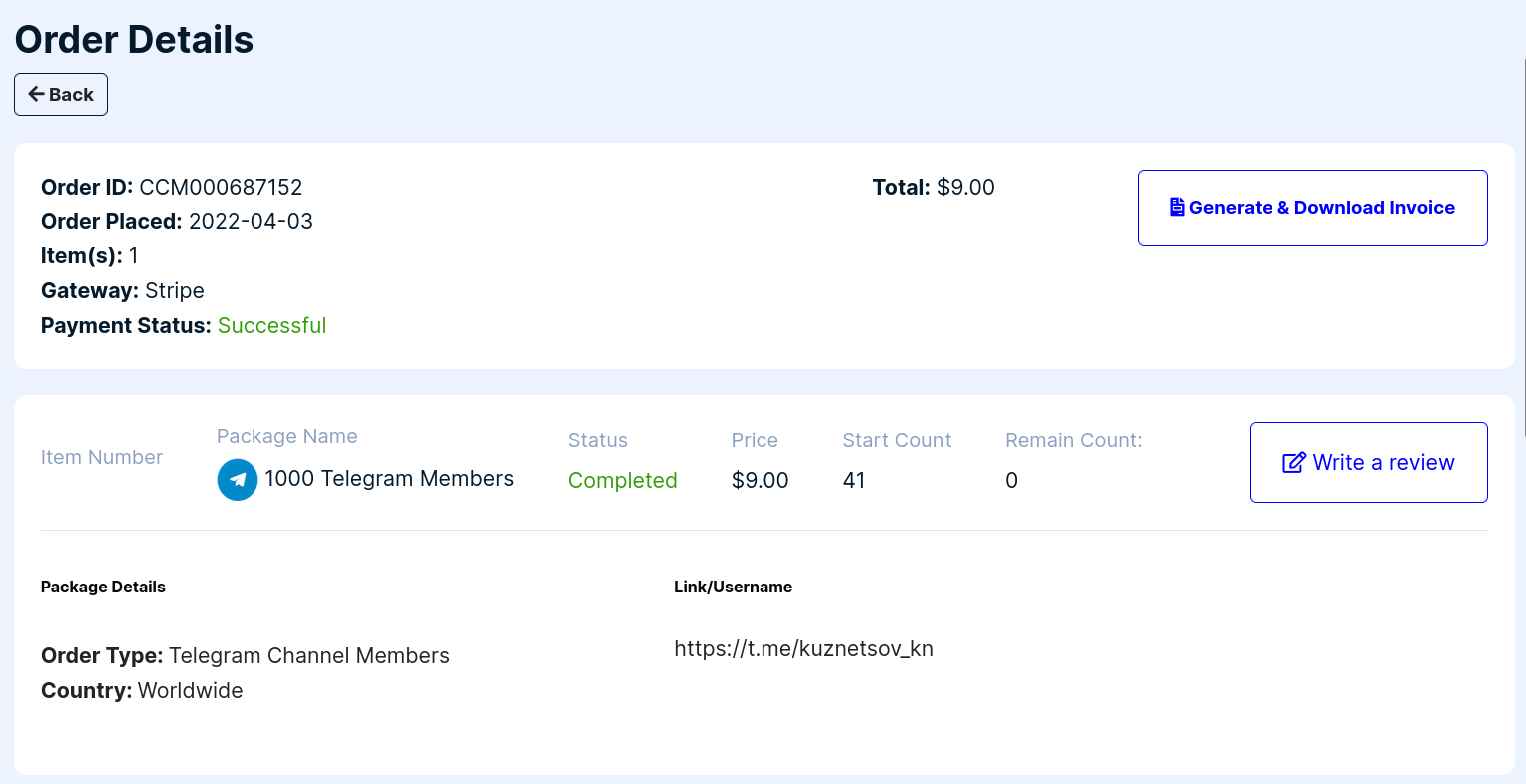Click the invoice document icon
The height and width of the screenshot is (784, 1526).
pyautogui.click(x=1177, y=207)
